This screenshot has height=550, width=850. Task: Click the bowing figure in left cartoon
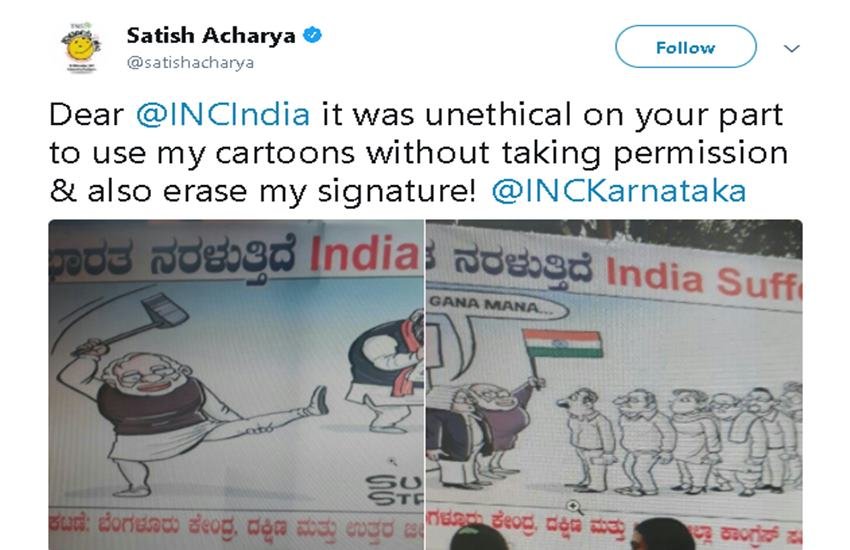tap(386, 370)
